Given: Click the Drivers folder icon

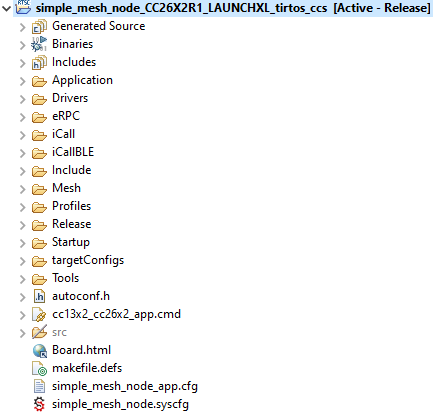Looking at the screenshot, I should tap(39, 99).
